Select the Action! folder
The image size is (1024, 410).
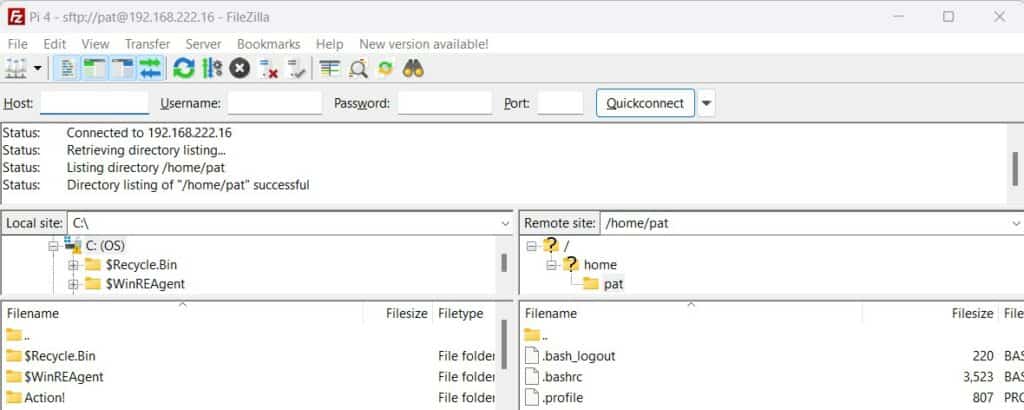click(44, 398)
